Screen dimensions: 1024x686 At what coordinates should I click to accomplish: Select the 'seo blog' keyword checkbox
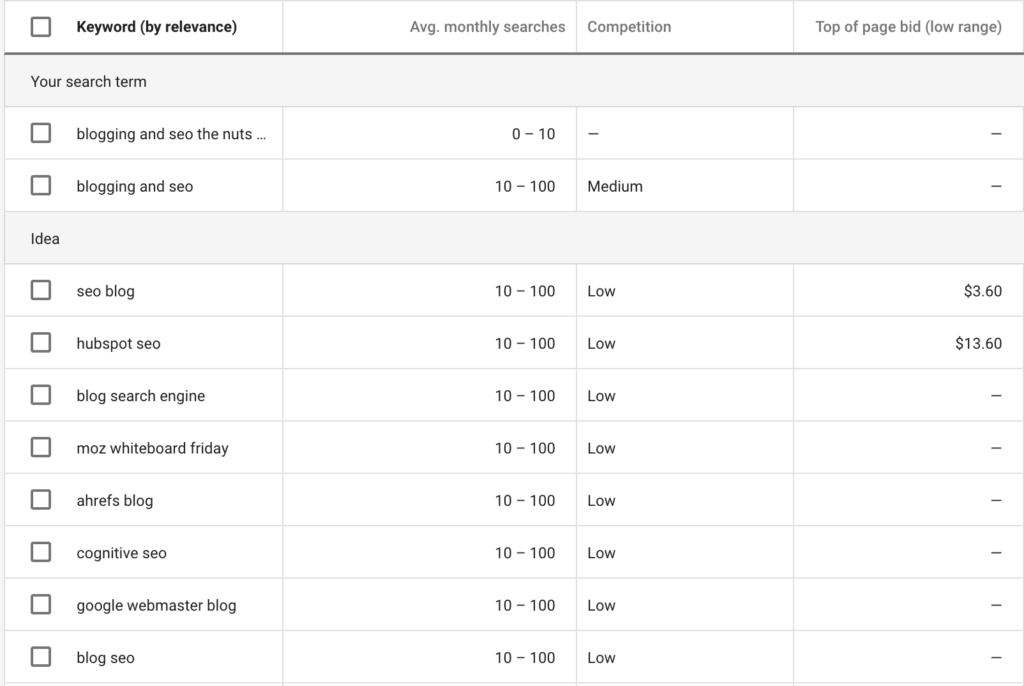tap(41, 291)
